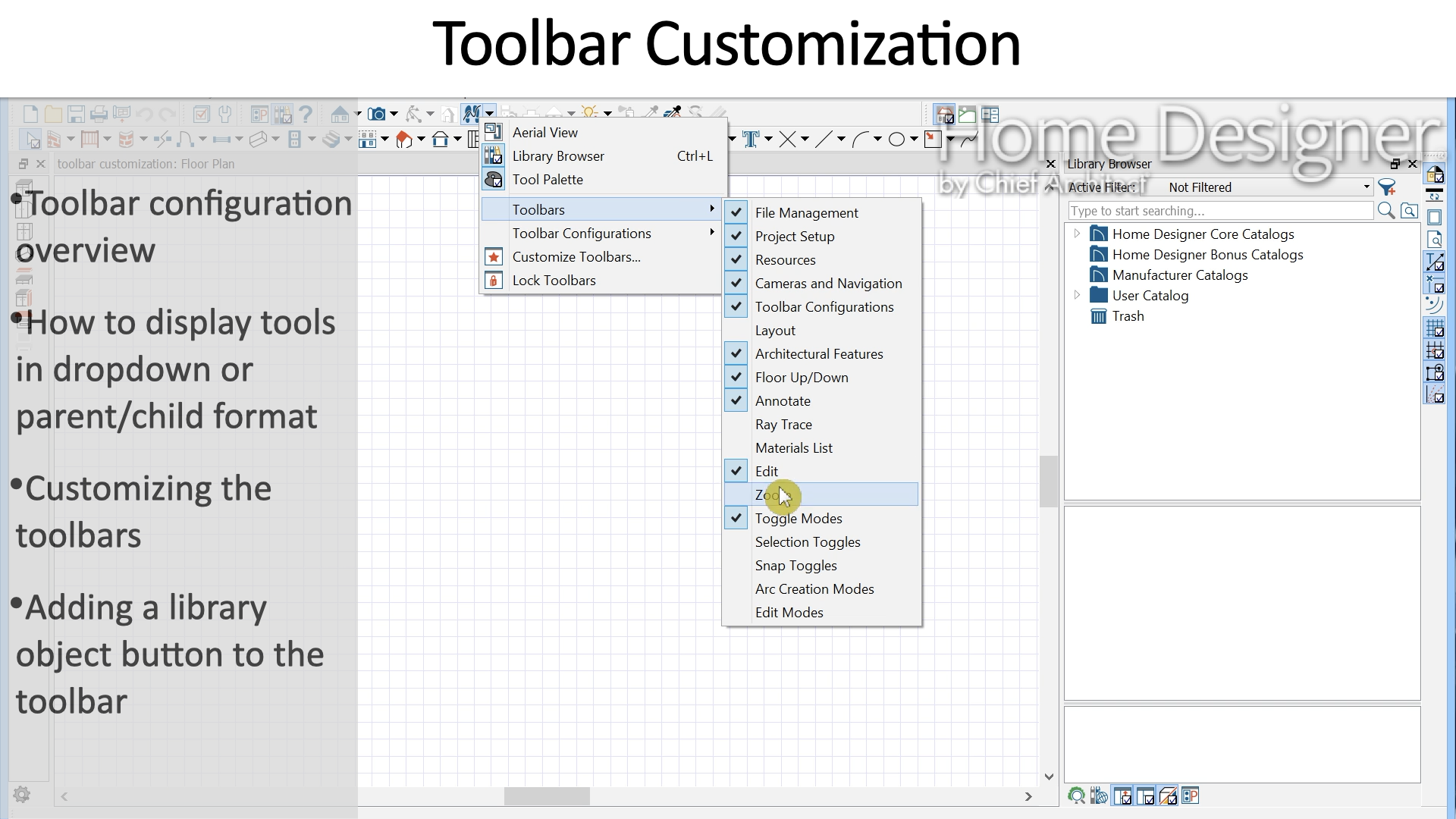Enable the Zoom toolbar entry
The width and height of the screenshot is (1456, 819).
point(821,495)
